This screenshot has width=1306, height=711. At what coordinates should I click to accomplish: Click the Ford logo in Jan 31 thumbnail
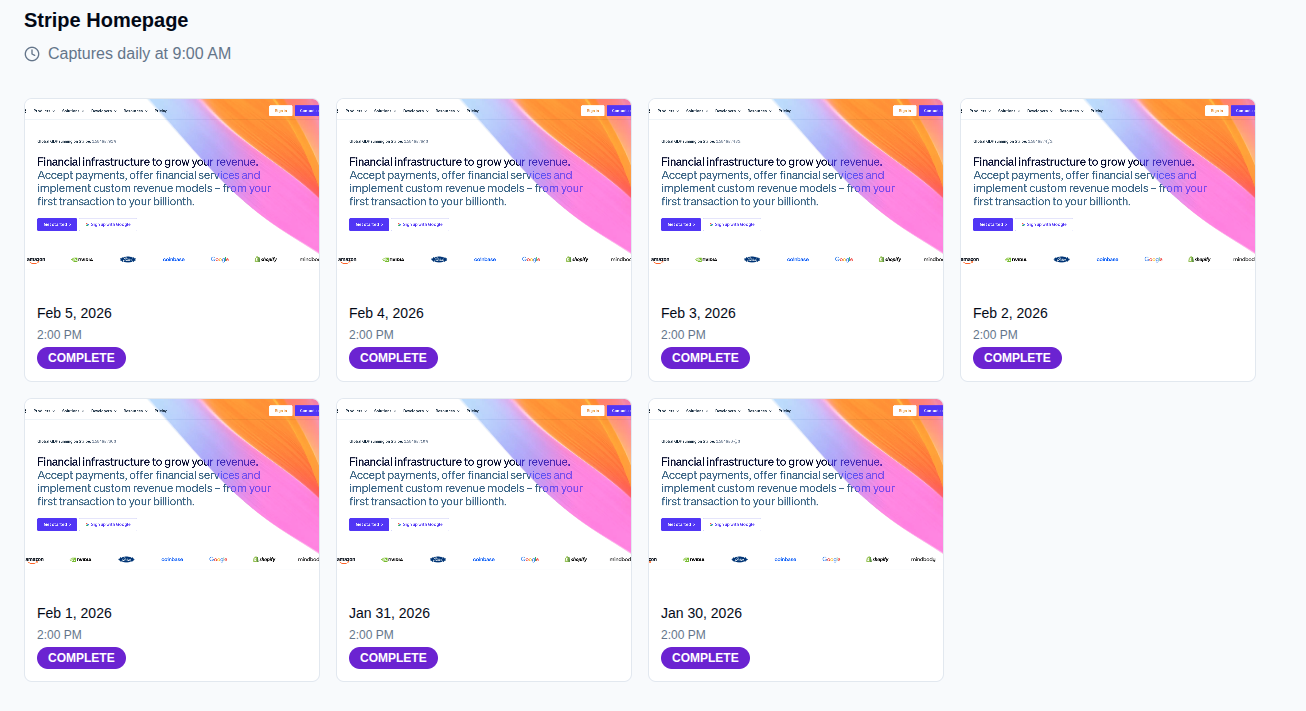[x=439, y=558]
